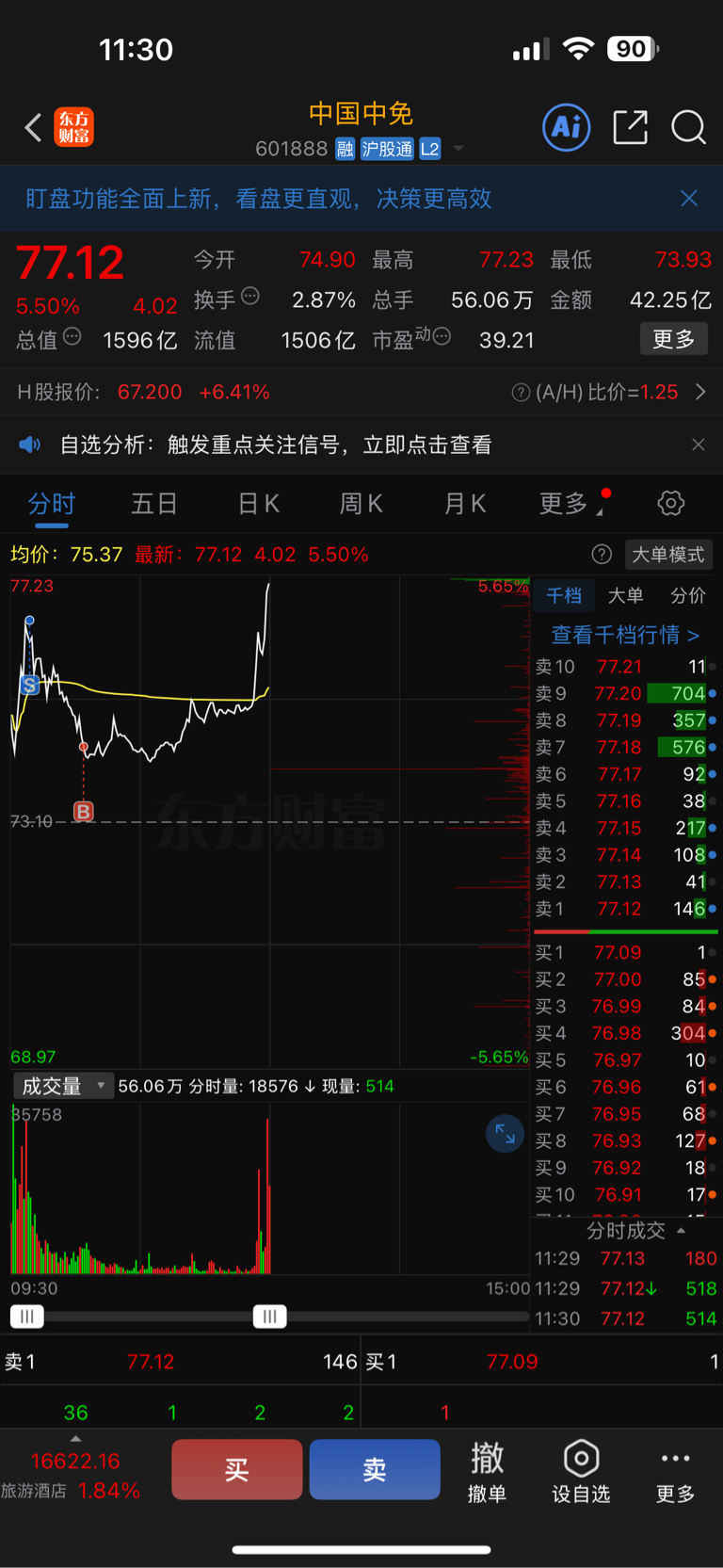Tap the red B marker on chart

(x=84, y=811)
